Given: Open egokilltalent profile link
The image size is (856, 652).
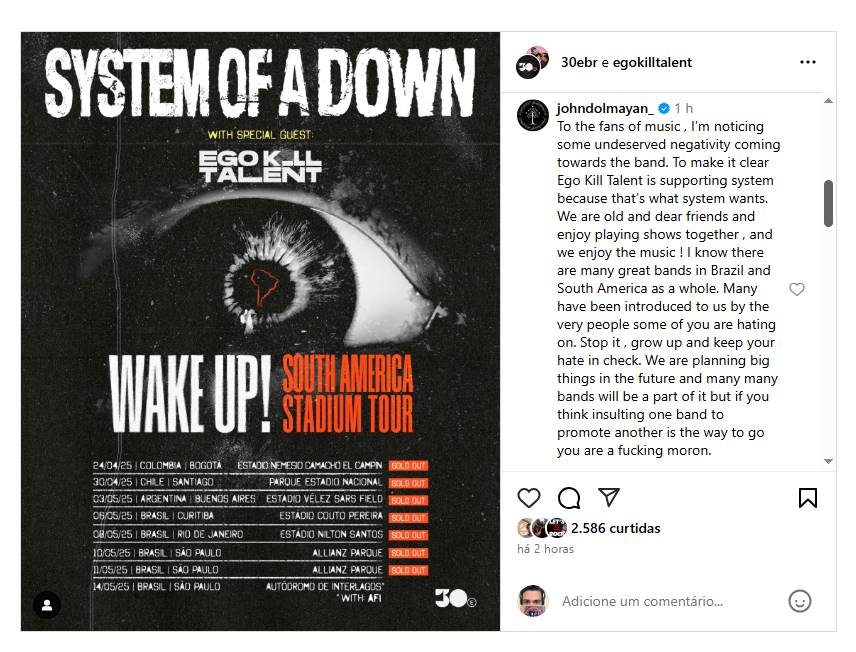Looking at the screenshot, I should click(x=655, y=62).
